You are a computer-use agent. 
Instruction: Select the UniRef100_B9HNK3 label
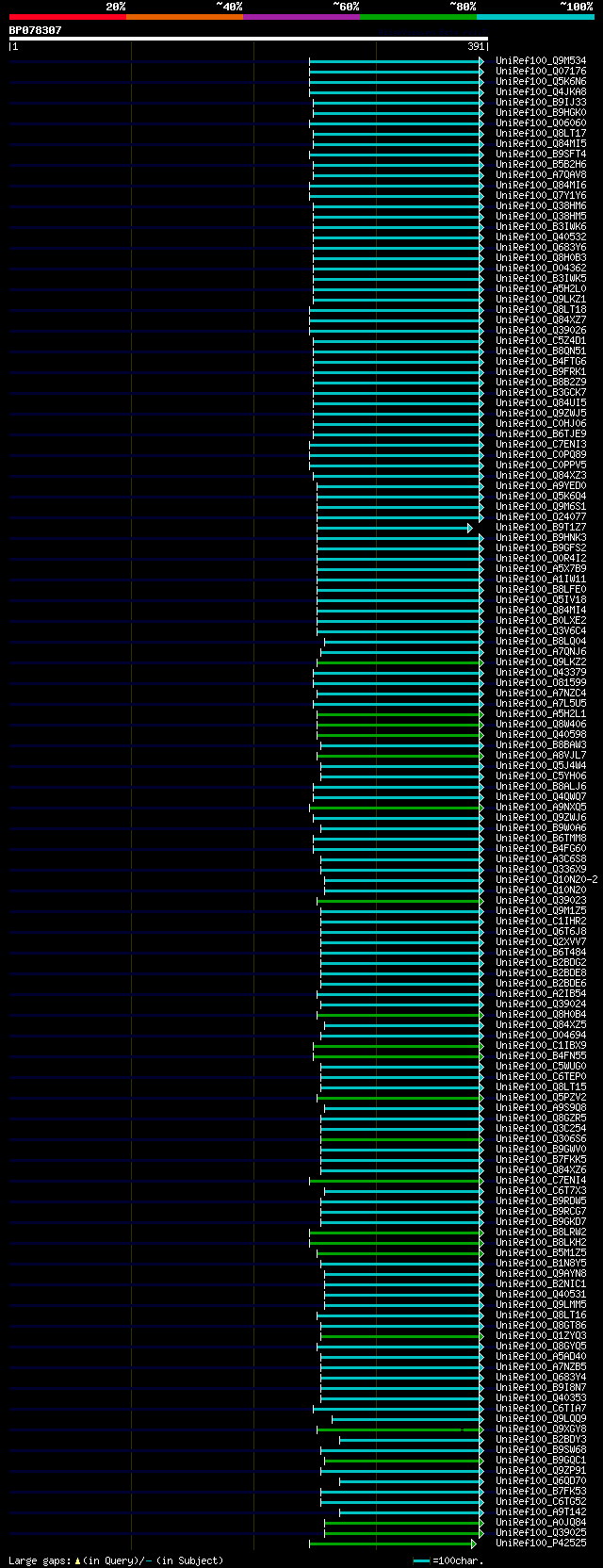point(541,538)
